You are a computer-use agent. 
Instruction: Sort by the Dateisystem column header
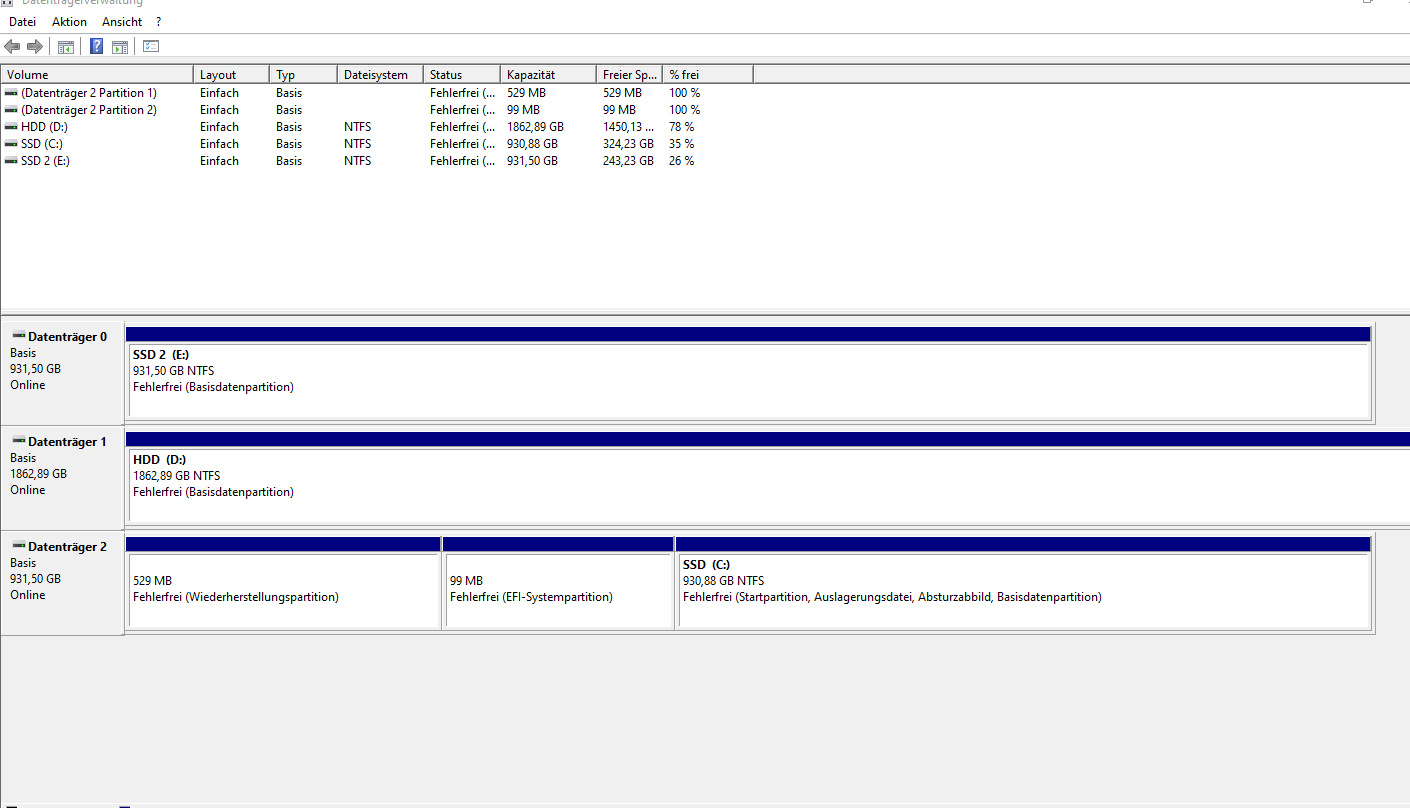click(380, 75)
